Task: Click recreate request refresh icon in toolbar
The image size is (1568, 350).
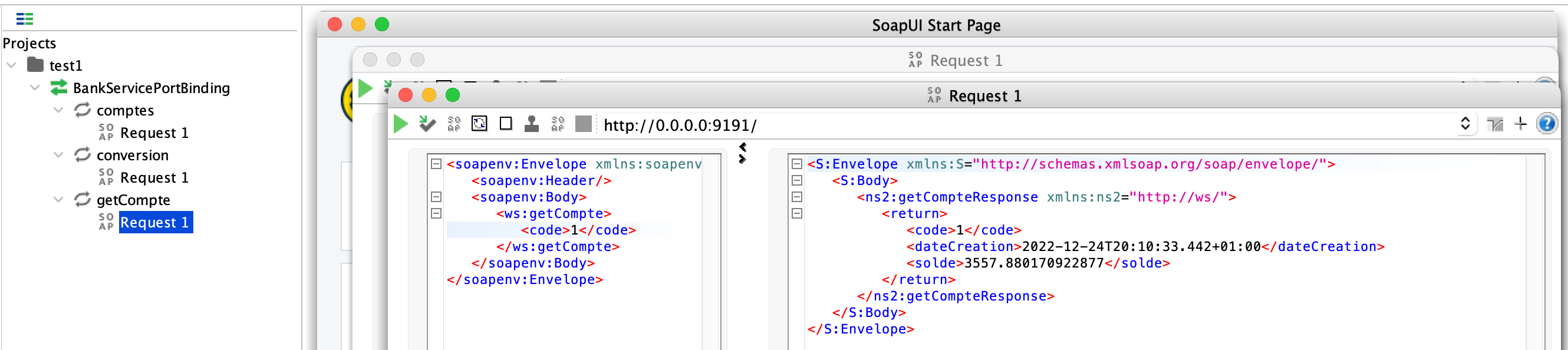Action: pos(480,124)
